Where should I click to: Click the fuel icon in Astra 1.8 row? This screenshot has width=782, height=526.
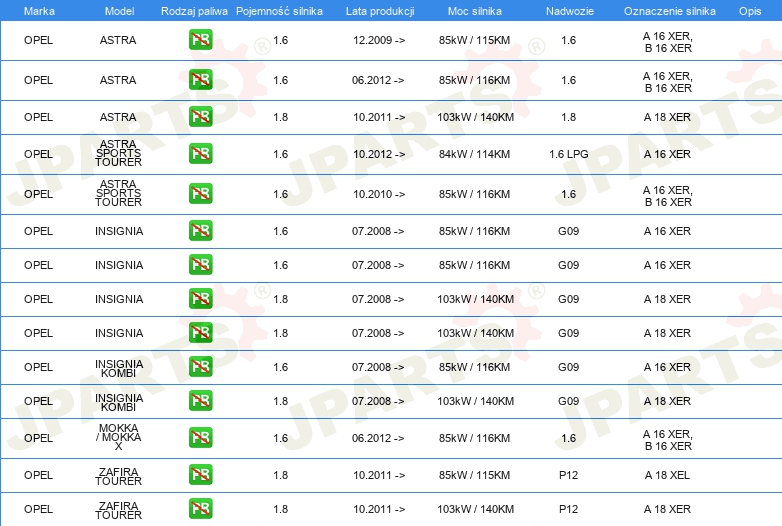point(200,117)
